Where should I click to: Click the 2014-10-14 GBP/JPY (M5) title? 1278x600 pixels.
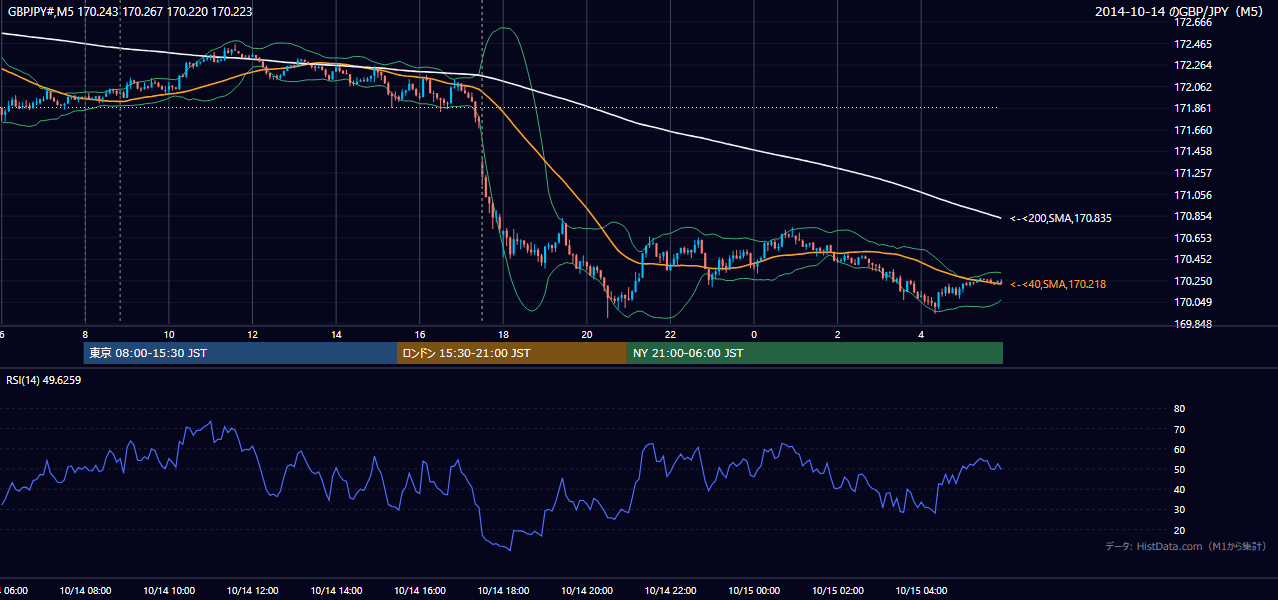click(1179, 12)
